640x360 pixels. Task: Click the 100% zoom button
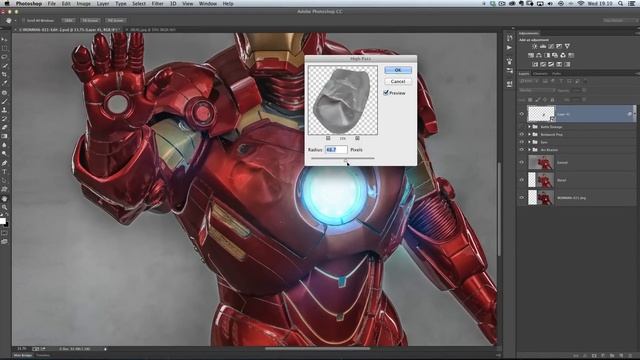(69, 20)
